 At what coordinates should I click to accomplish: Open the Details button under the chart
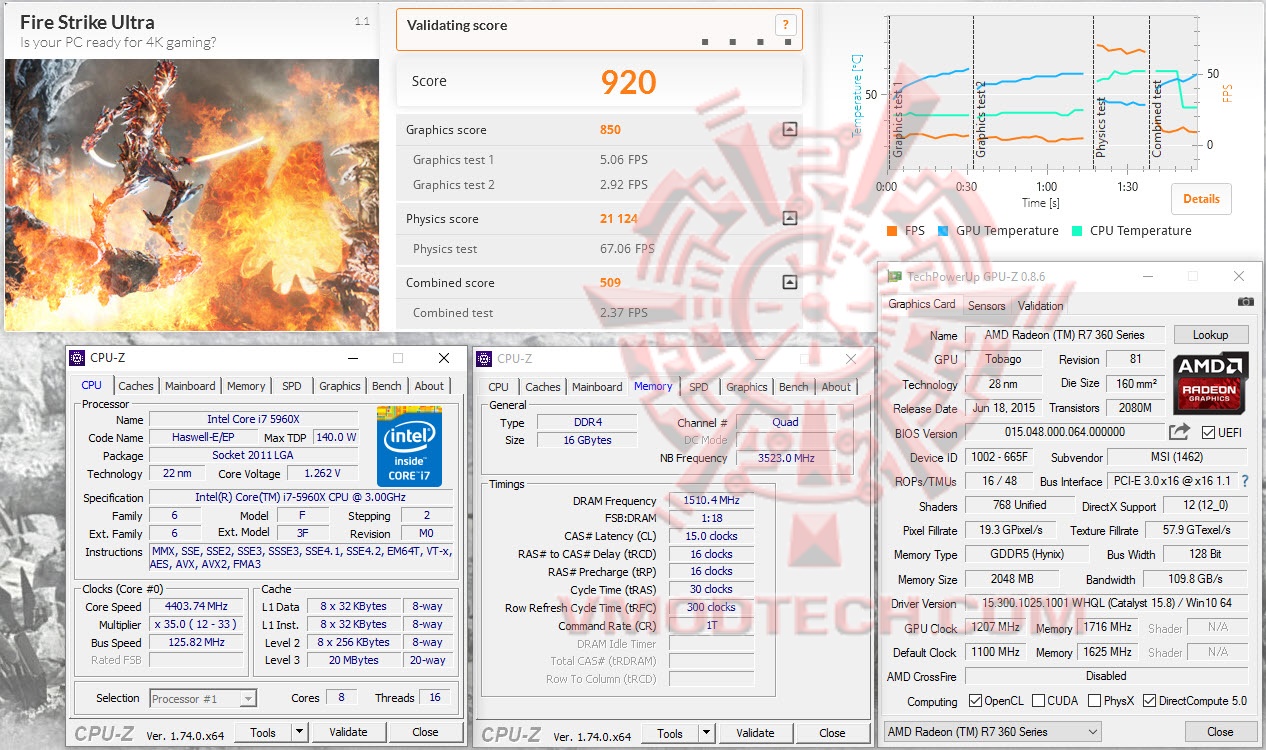point(1201,198)
